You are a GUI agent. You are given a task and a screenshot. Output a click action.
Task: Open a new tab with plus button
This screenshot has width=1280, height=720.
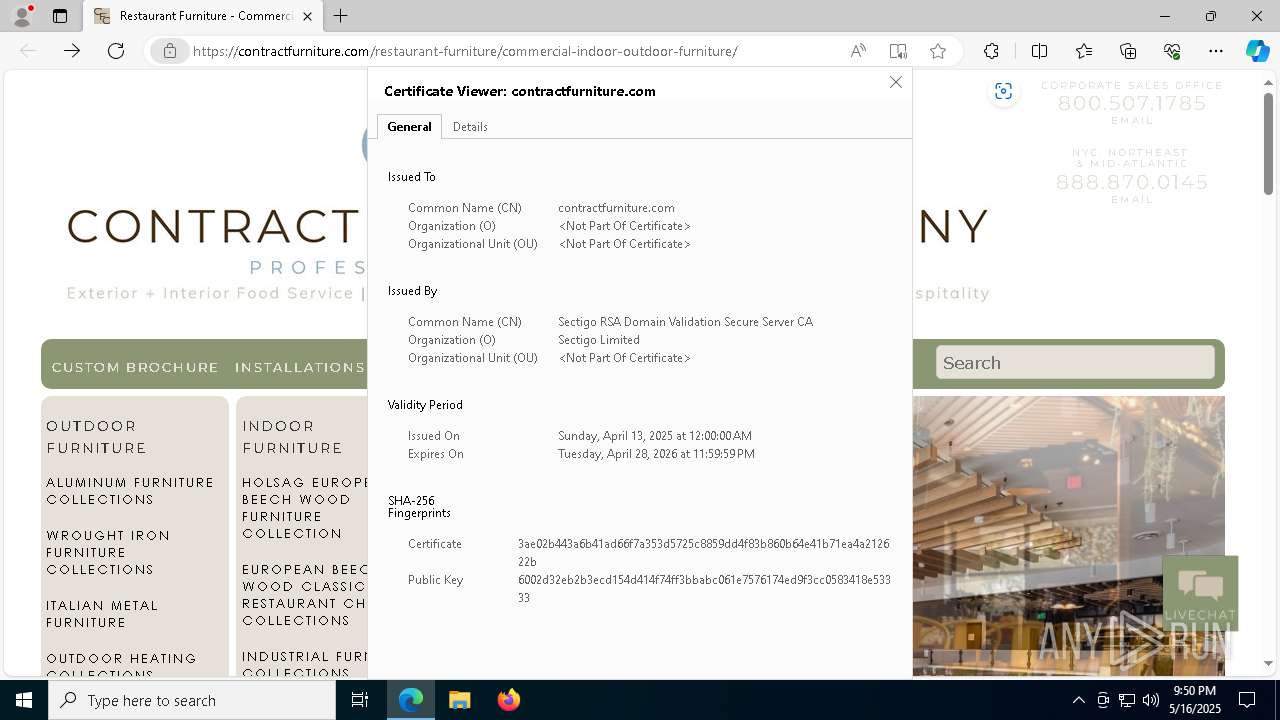pos(341,16)
